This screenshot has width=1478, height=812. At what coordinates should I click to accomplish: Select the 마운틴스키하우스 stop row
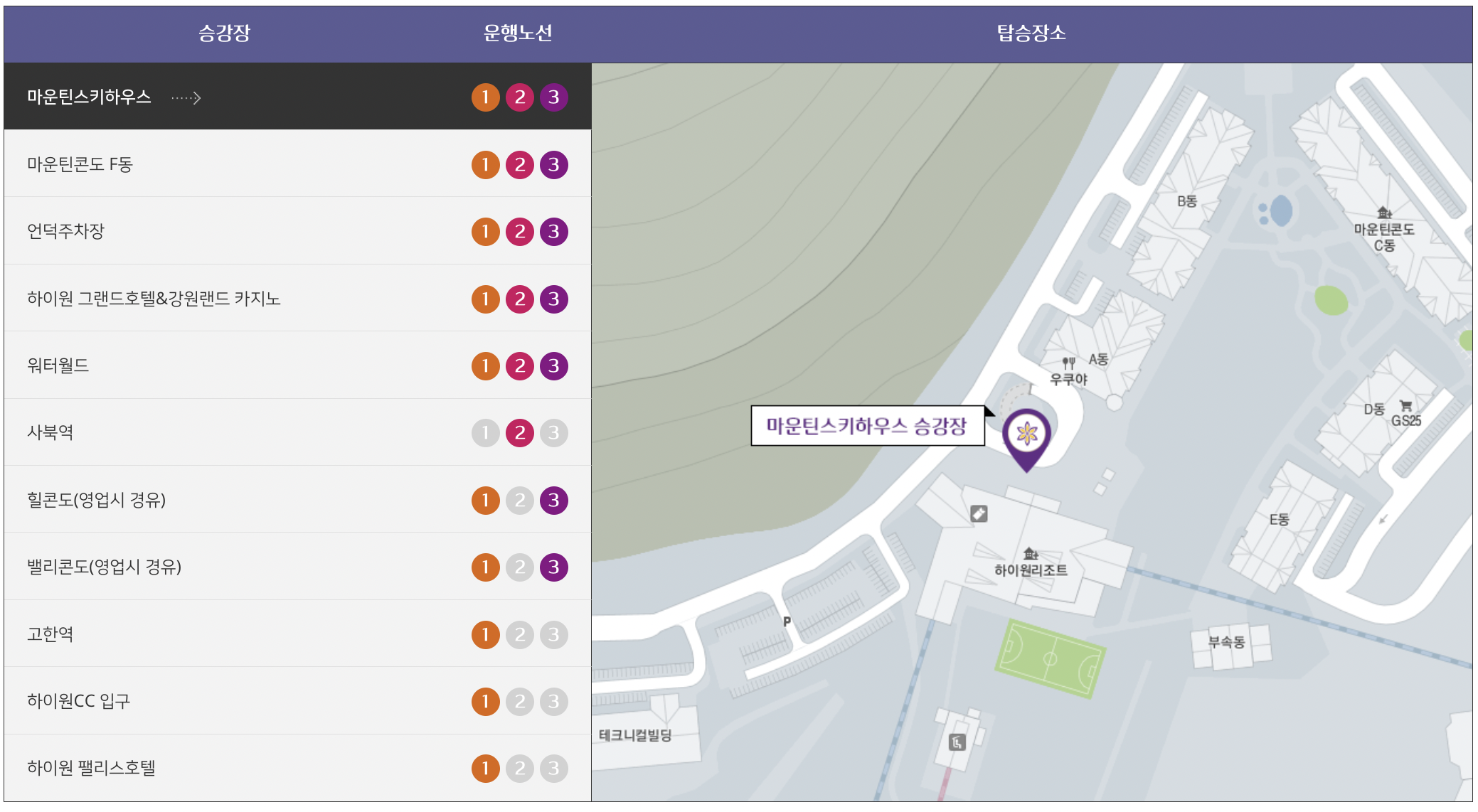tap(297, 97)
